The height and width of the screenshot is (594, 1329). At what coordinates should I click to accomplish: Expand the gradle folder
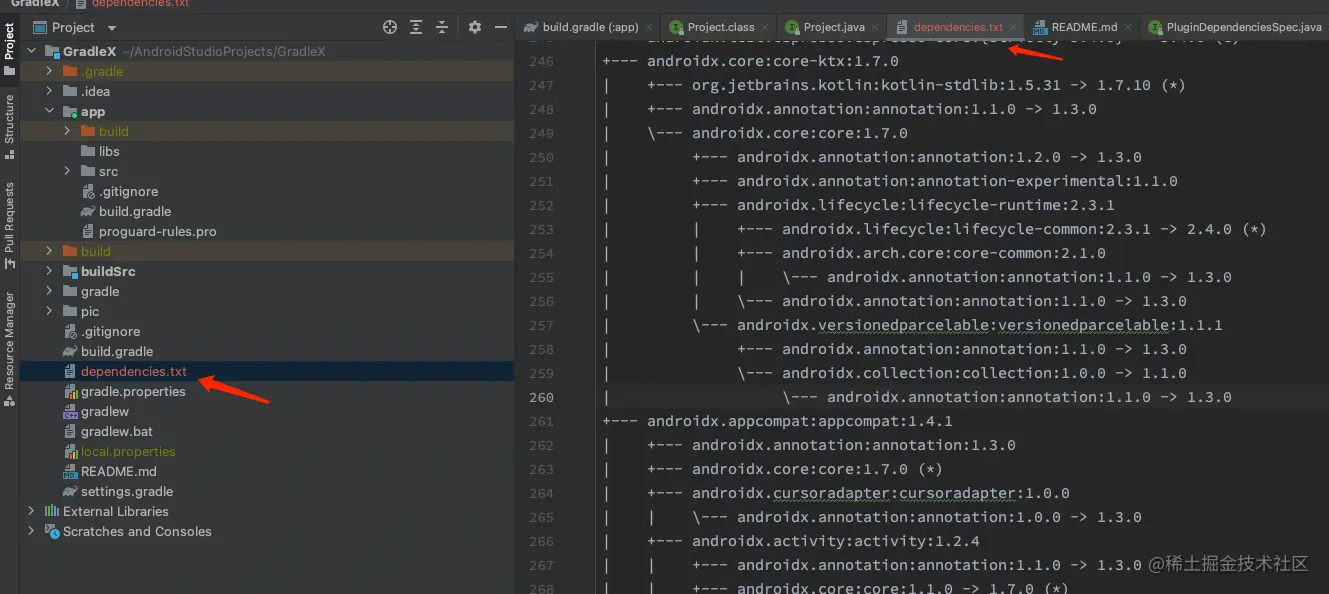tap(49, 291)
